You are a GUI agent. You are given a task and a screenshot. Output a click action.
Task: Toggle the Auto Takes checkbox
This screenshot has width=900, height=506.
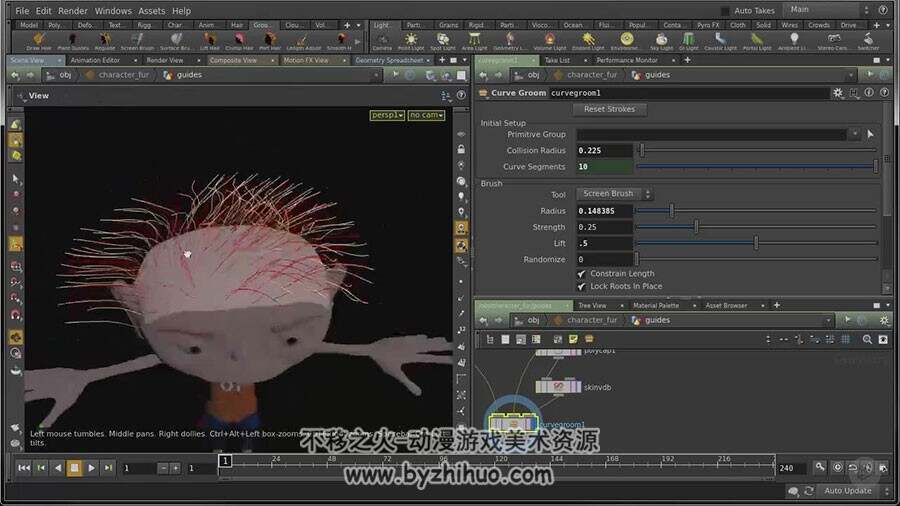point(725,11)
